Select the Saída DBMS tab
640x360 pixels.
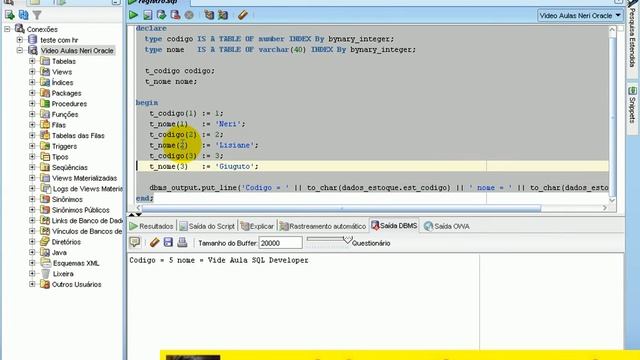click(x=394, y=226)
